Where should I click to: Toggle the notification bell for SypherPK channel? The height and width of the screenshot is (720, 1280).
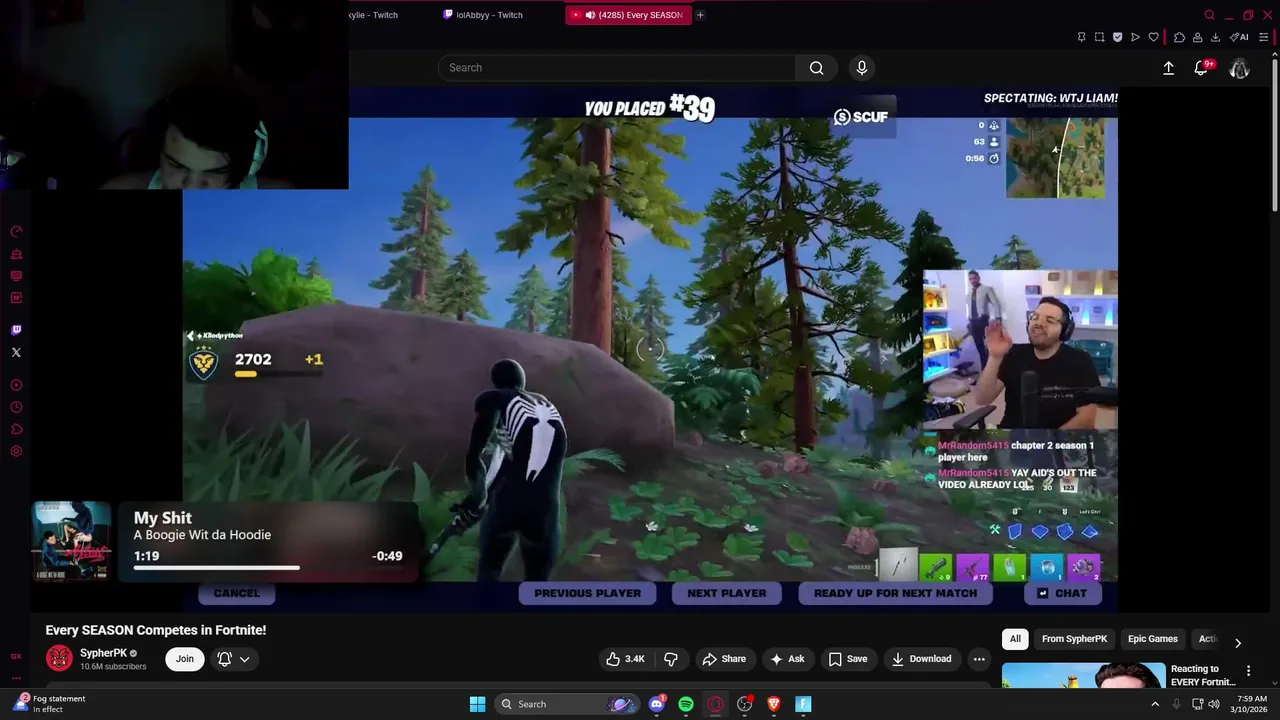pyautogui.click(x=225, y=659)
